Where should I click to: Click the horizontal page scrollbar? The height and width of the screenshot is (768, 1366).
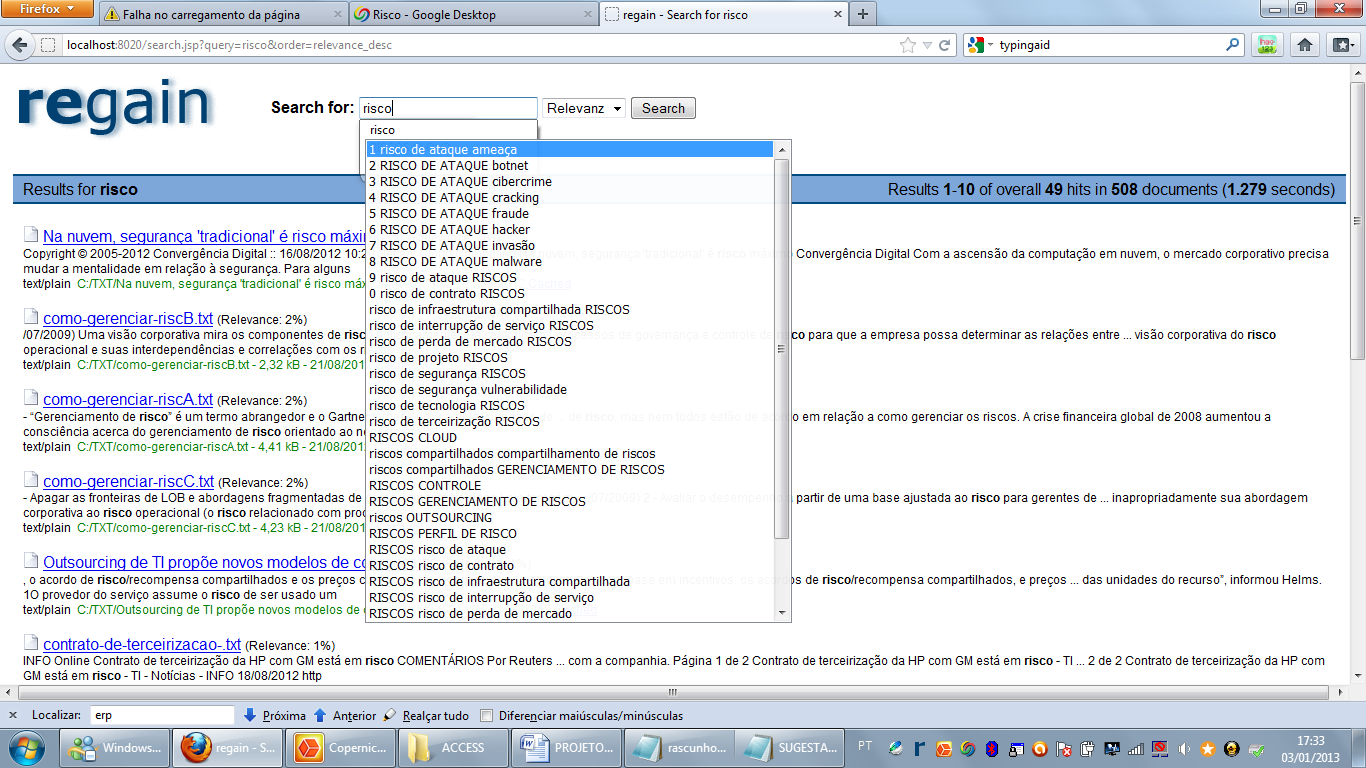click(674, 691)
